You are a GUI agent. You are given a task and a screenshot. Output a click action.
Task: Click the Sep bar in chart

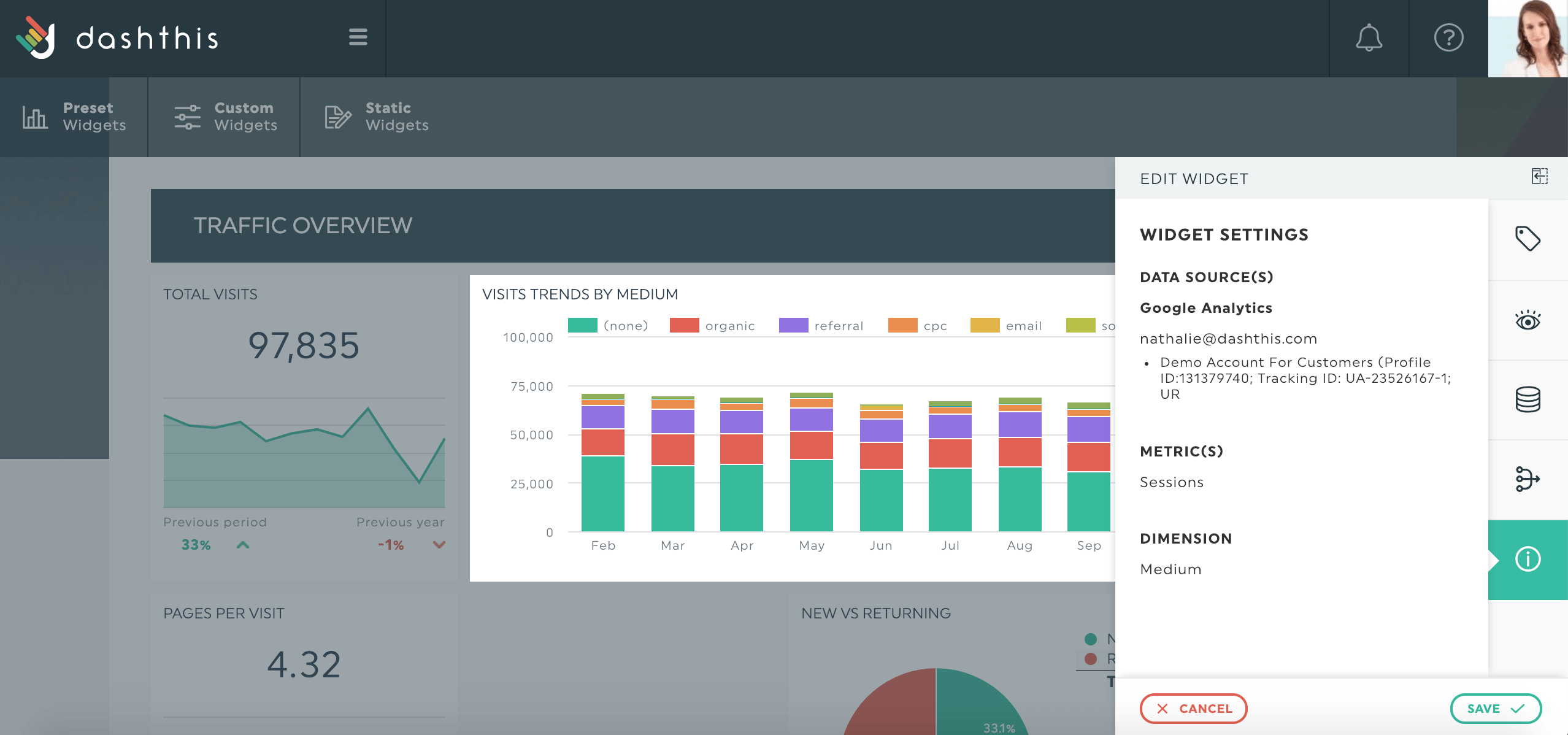pos(1089,467)
